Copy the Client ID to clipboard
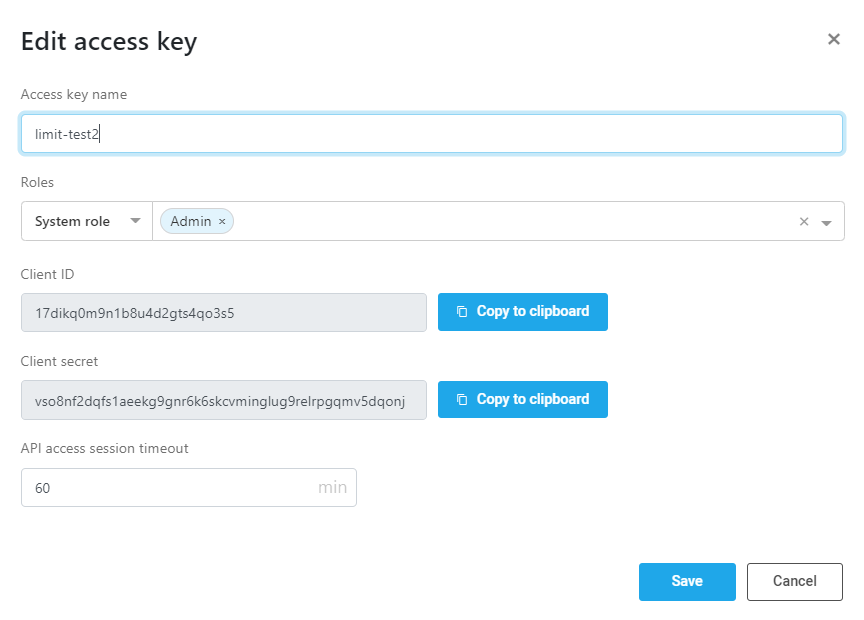This screenshot has height=620, width=864. (522, 312)
